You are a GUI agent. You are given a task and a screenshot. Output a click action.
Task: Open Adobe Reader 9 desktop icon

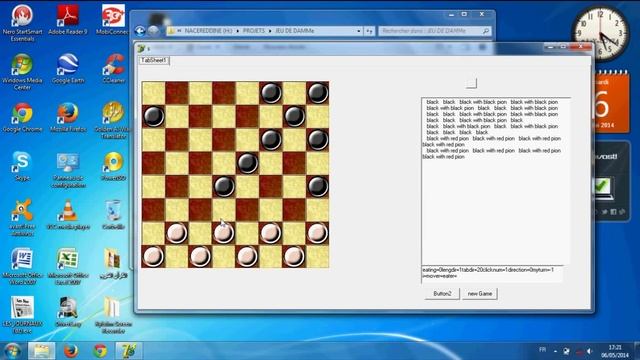[x=67, y=20]
